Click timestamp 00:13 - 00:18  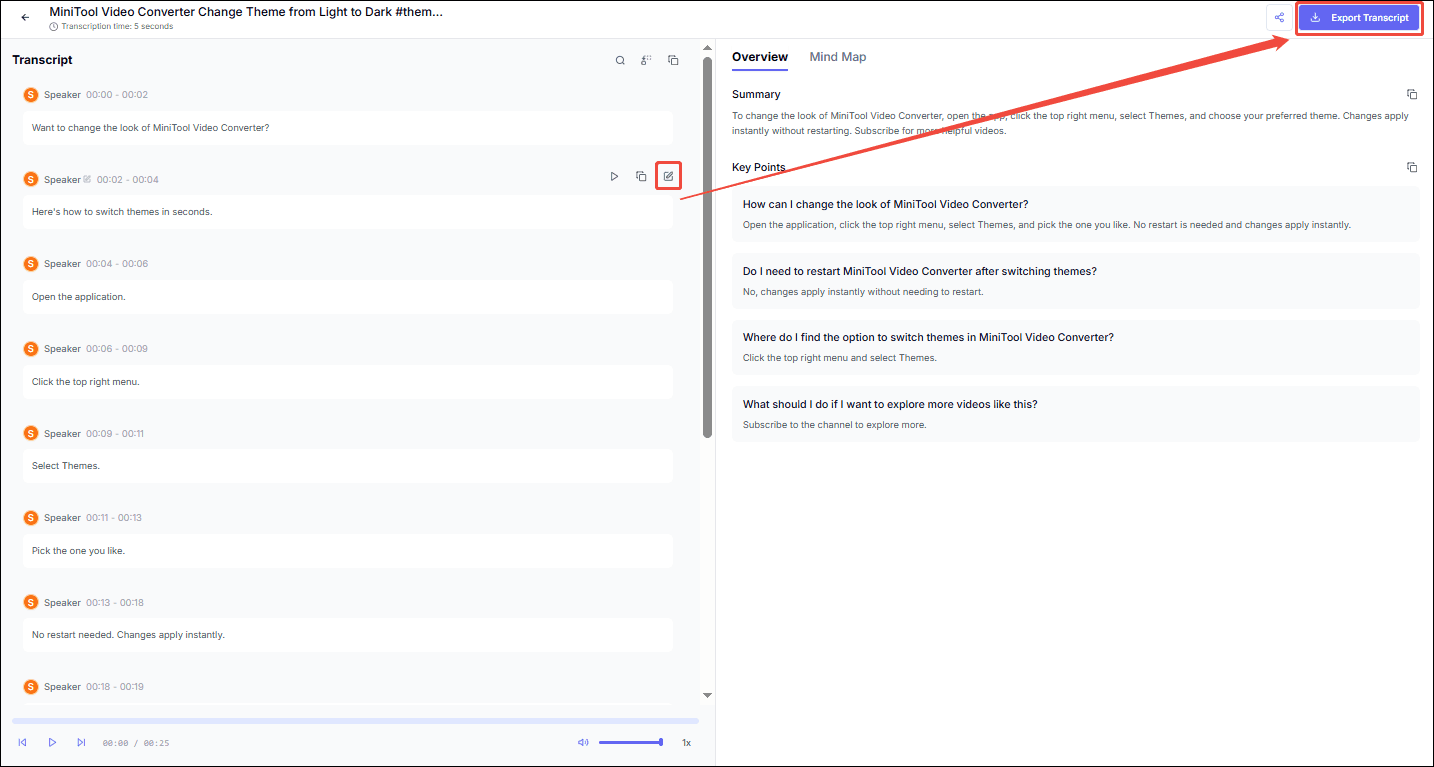pyautogui.click(x=115, y=603)
